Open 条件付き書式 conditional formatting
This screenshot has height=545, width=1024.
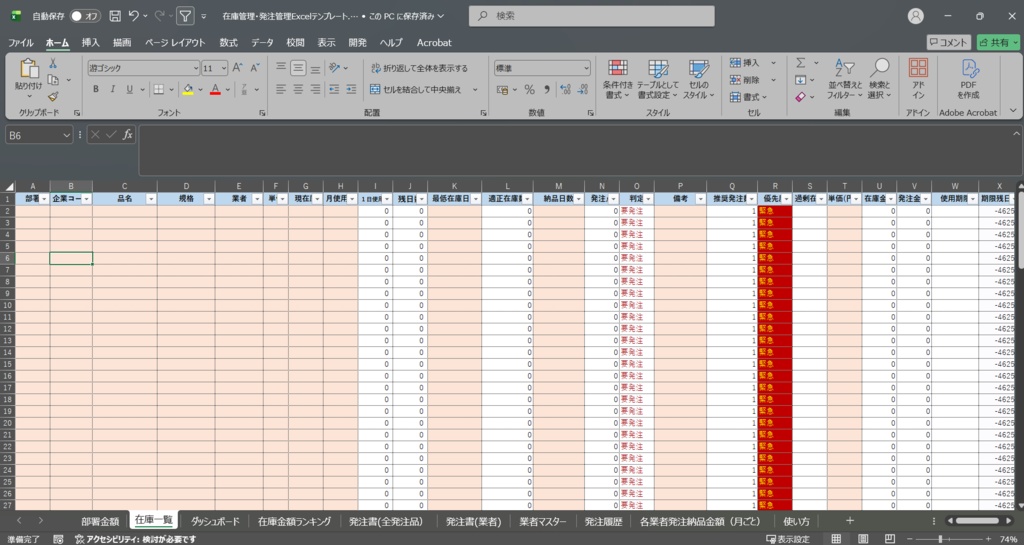coord(618,80)
